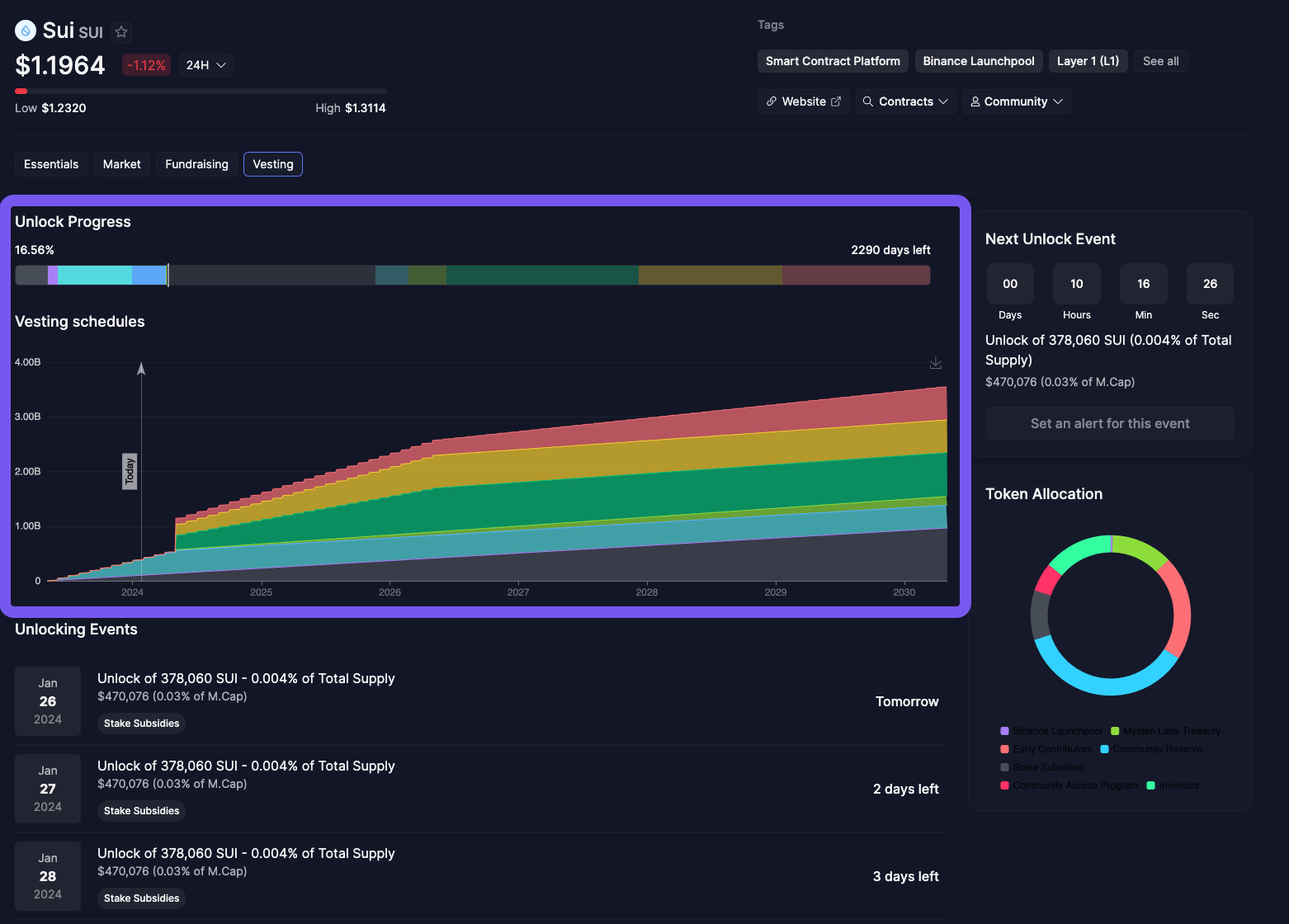Click the cyan segment of unlock progress bar
The width and height of the screenshot is (1289, 924).
(95, 275)
